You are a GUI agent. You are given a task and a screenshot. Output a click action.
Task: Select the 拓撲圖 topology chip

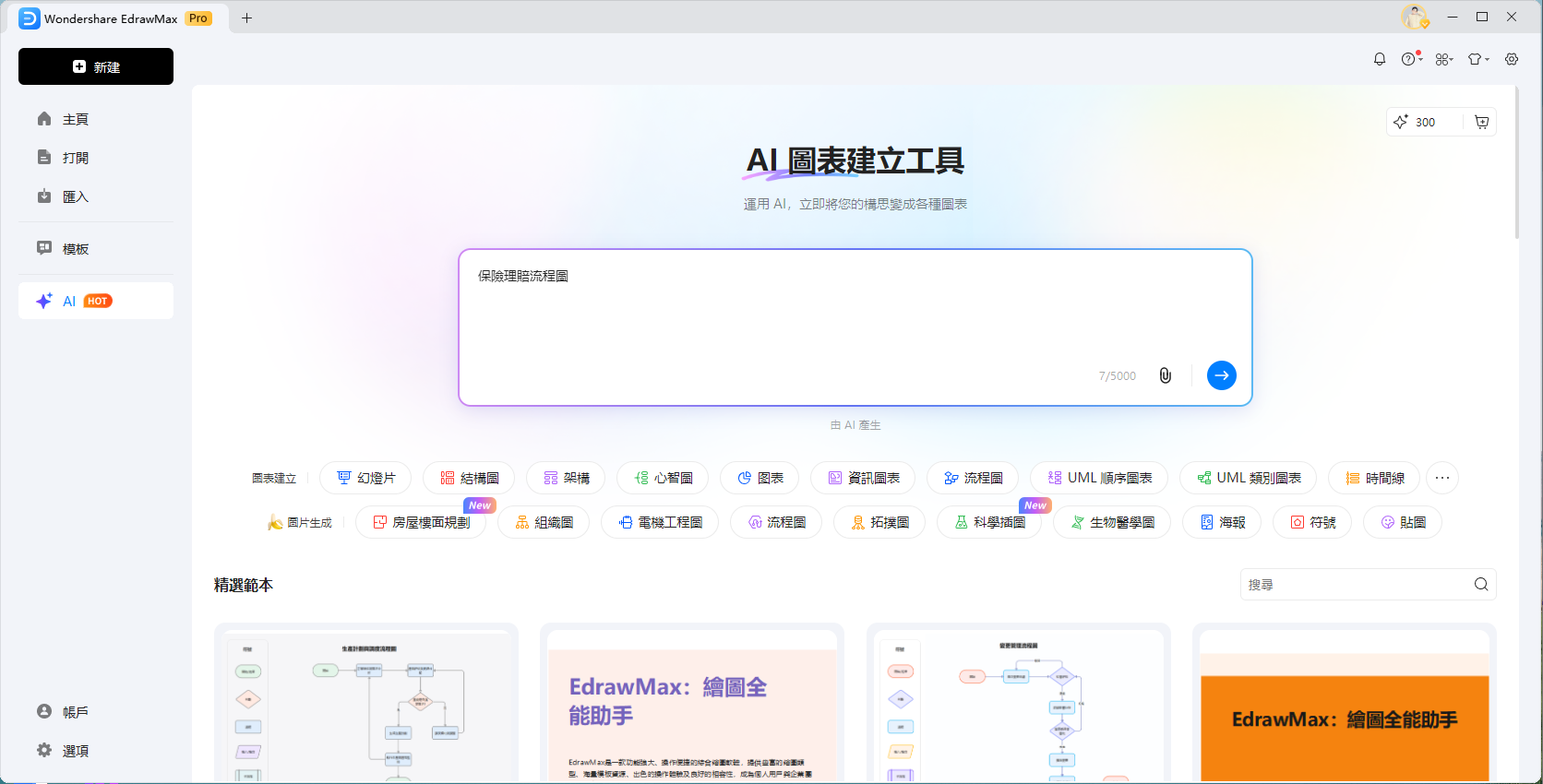click(879, 522)
